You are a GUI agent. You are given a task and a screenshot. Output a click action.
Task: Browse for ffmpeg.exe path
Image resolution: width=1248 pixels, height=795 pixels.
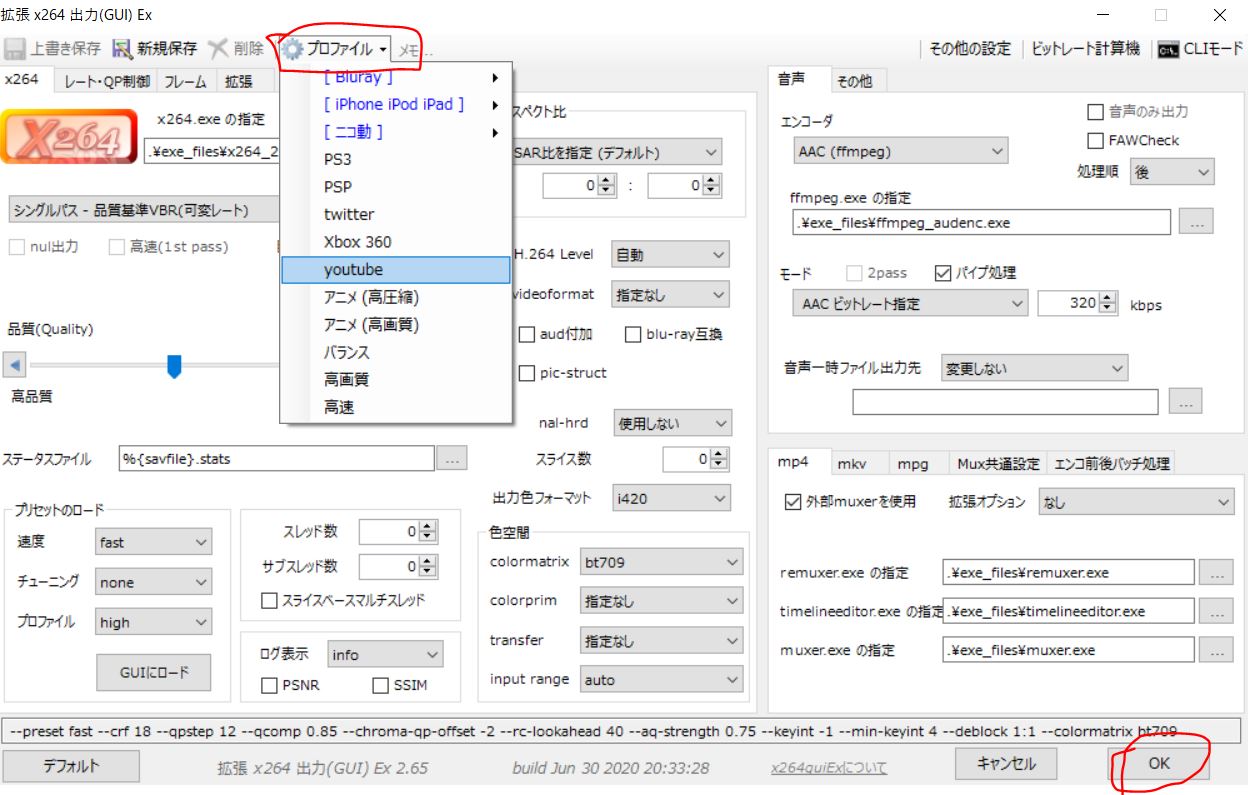(1196, 222)
